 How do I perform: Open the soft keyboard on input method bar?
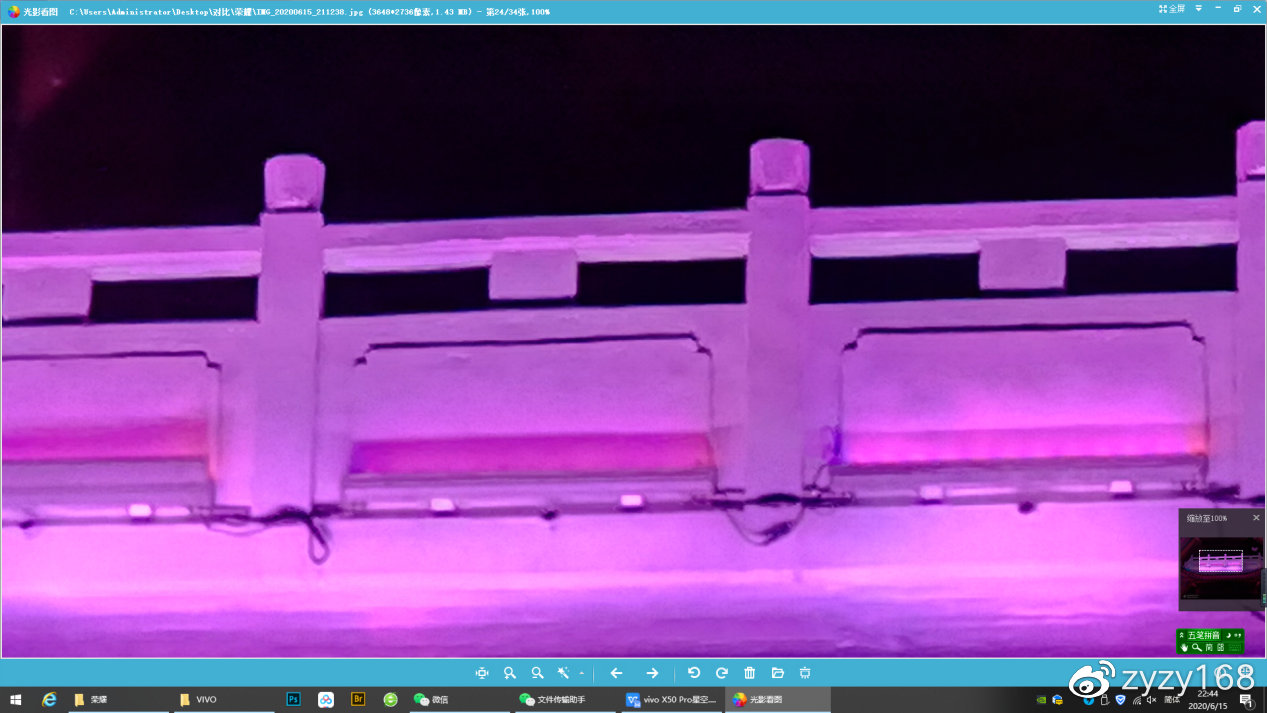pos(1234,647)
